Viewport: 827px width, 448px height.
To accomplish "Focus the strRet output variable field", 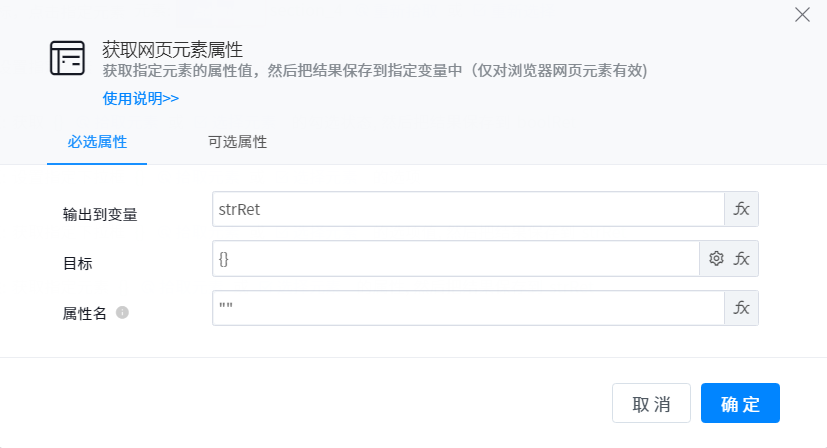I will point(468,209).
